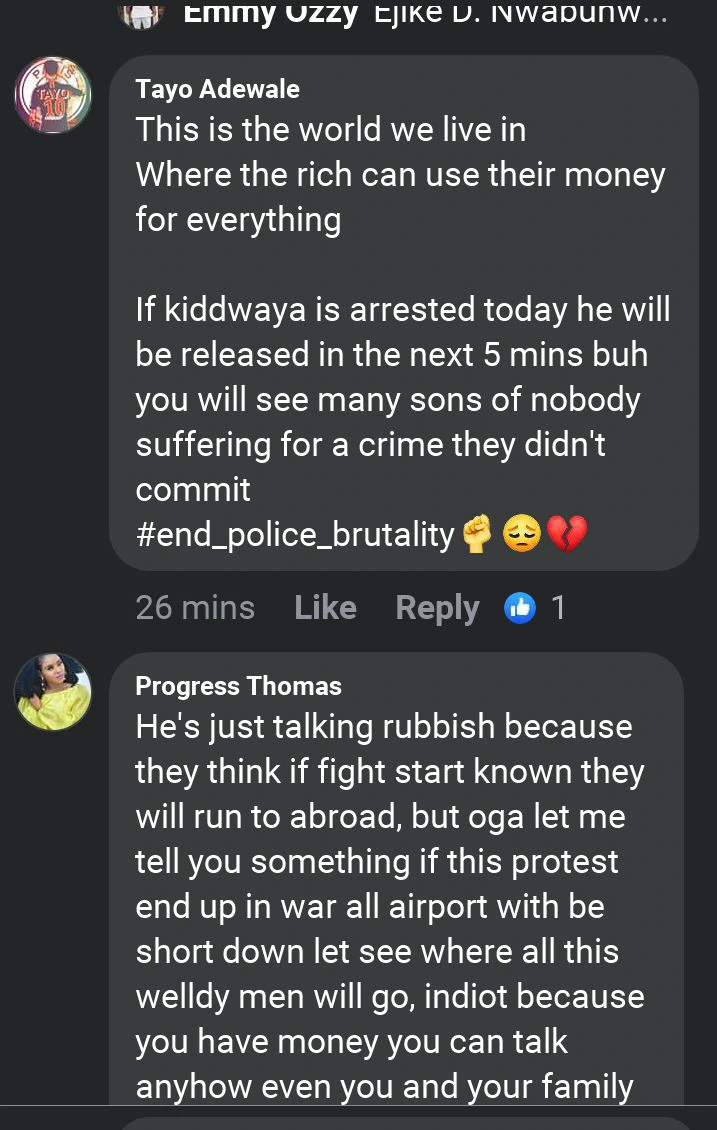
Task: Like Tayo Adewale's comment
Action: pyautogui.click(x=325, y=607)
